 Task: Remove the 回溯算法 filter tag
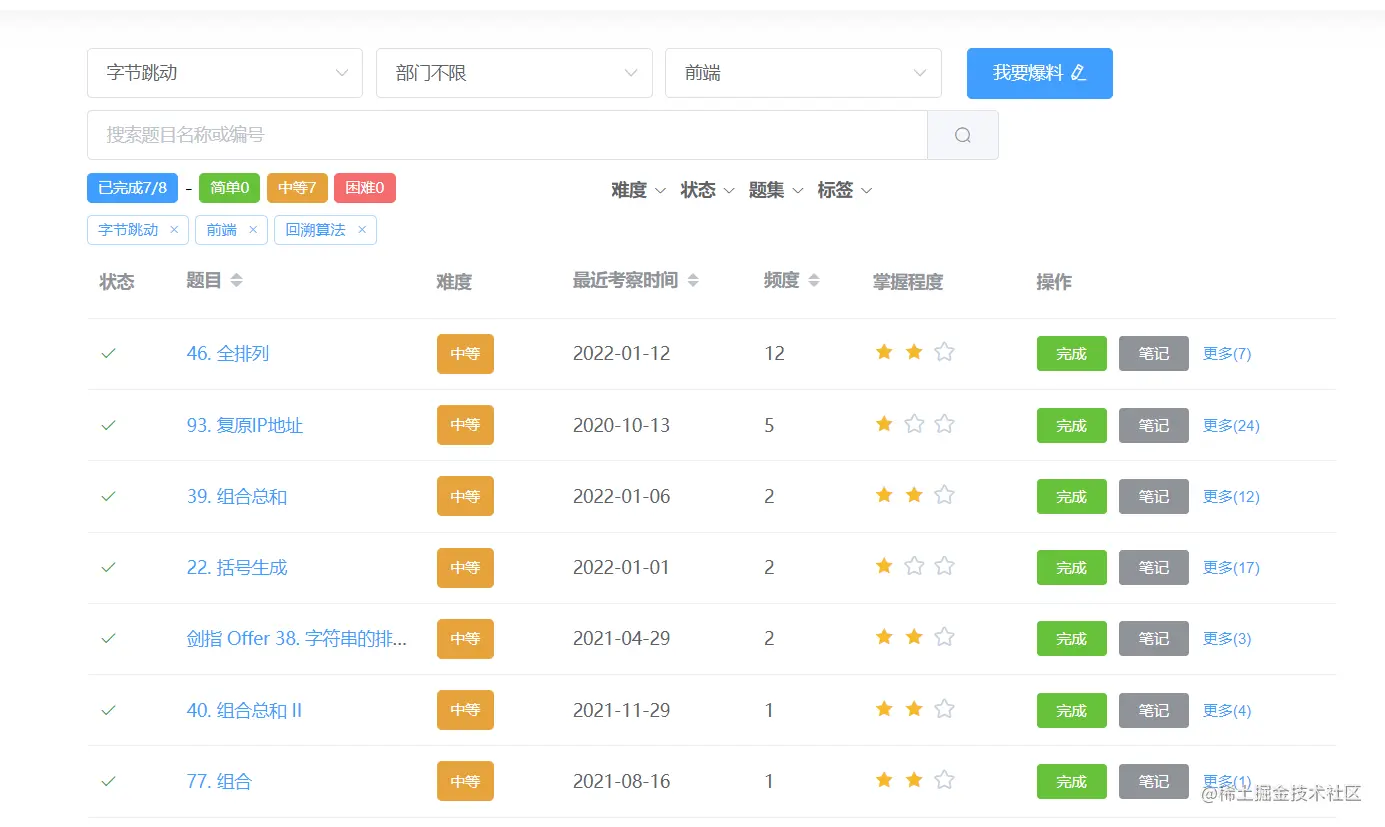coord(362,230)
